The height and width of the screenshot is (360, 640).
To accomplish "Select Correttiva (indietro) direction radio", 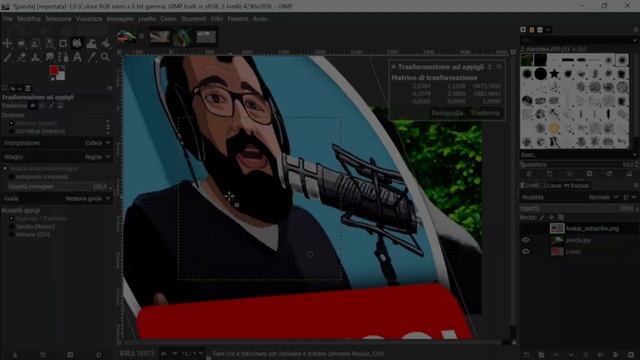I will click(11, 131).
